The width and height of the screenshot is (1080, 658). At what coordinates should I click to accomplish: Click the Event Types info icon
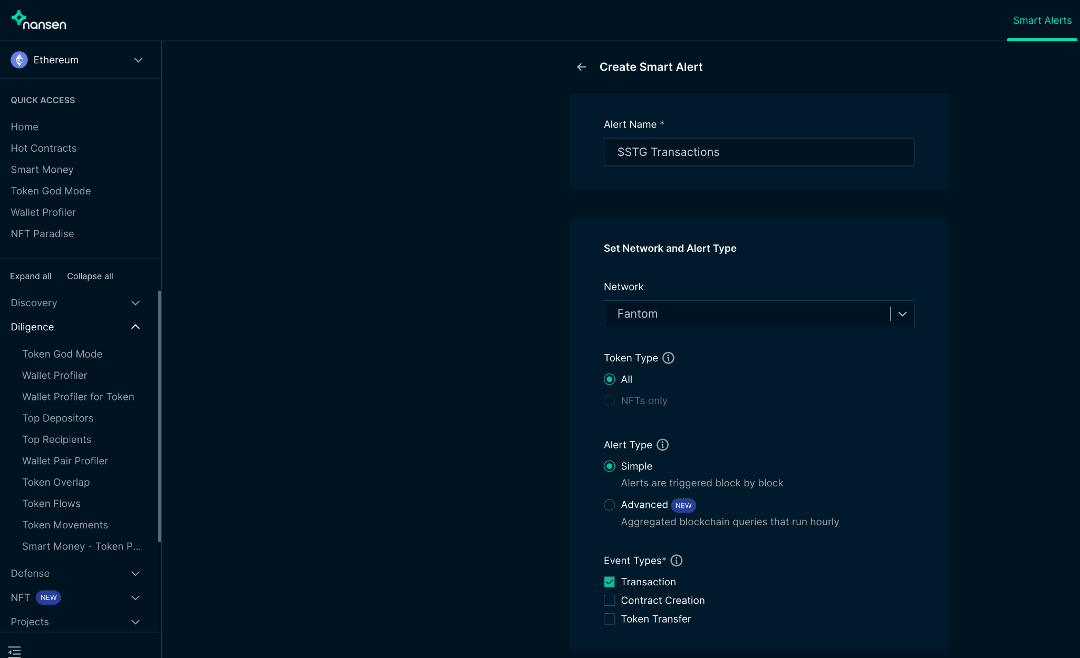pos(677,561)
